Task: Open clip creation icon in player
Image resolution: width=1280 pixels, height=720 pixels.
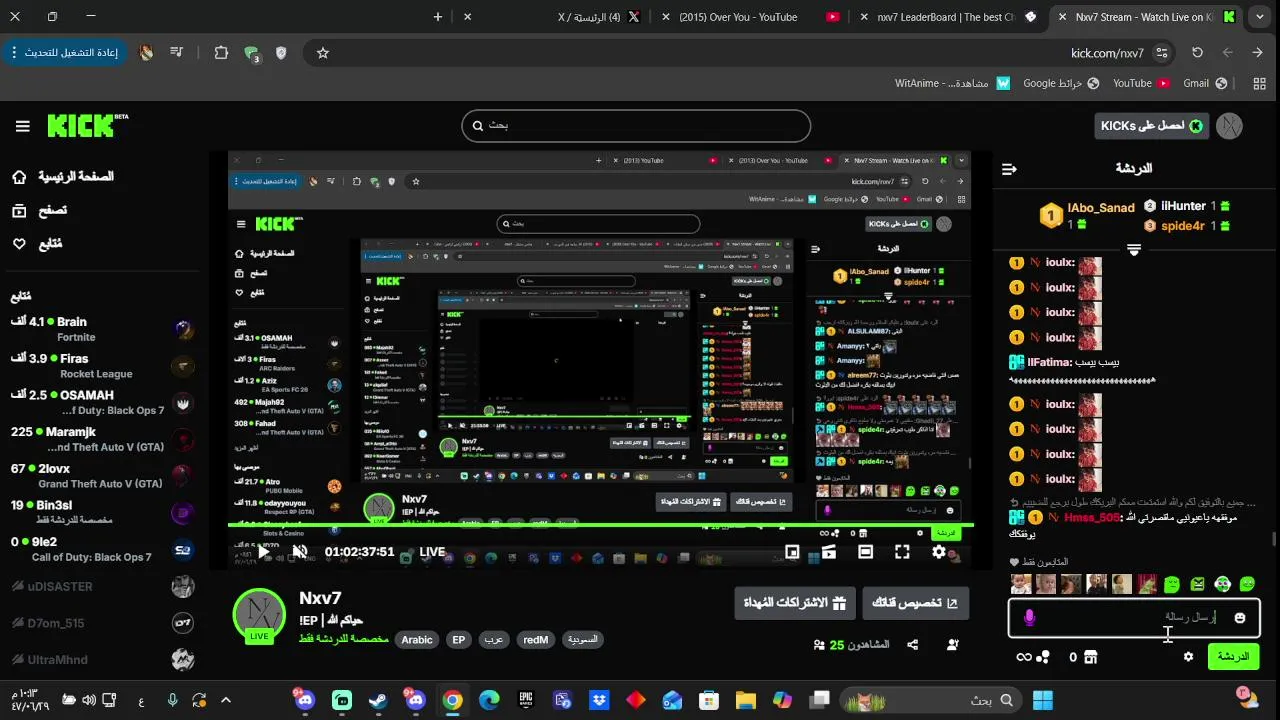Action: 829,552
